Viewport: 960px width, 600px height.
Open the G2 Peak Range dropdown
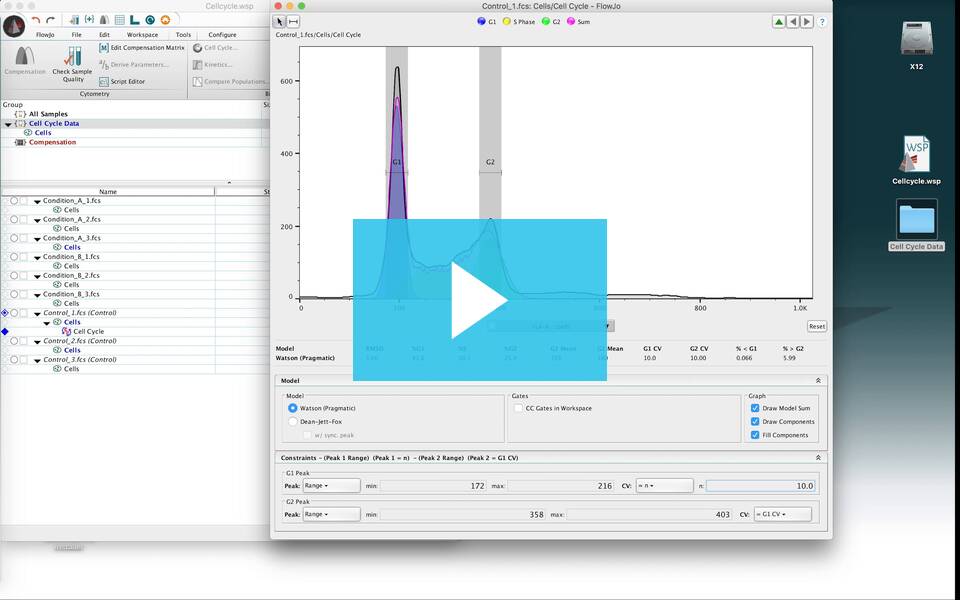tap(331, 514)
